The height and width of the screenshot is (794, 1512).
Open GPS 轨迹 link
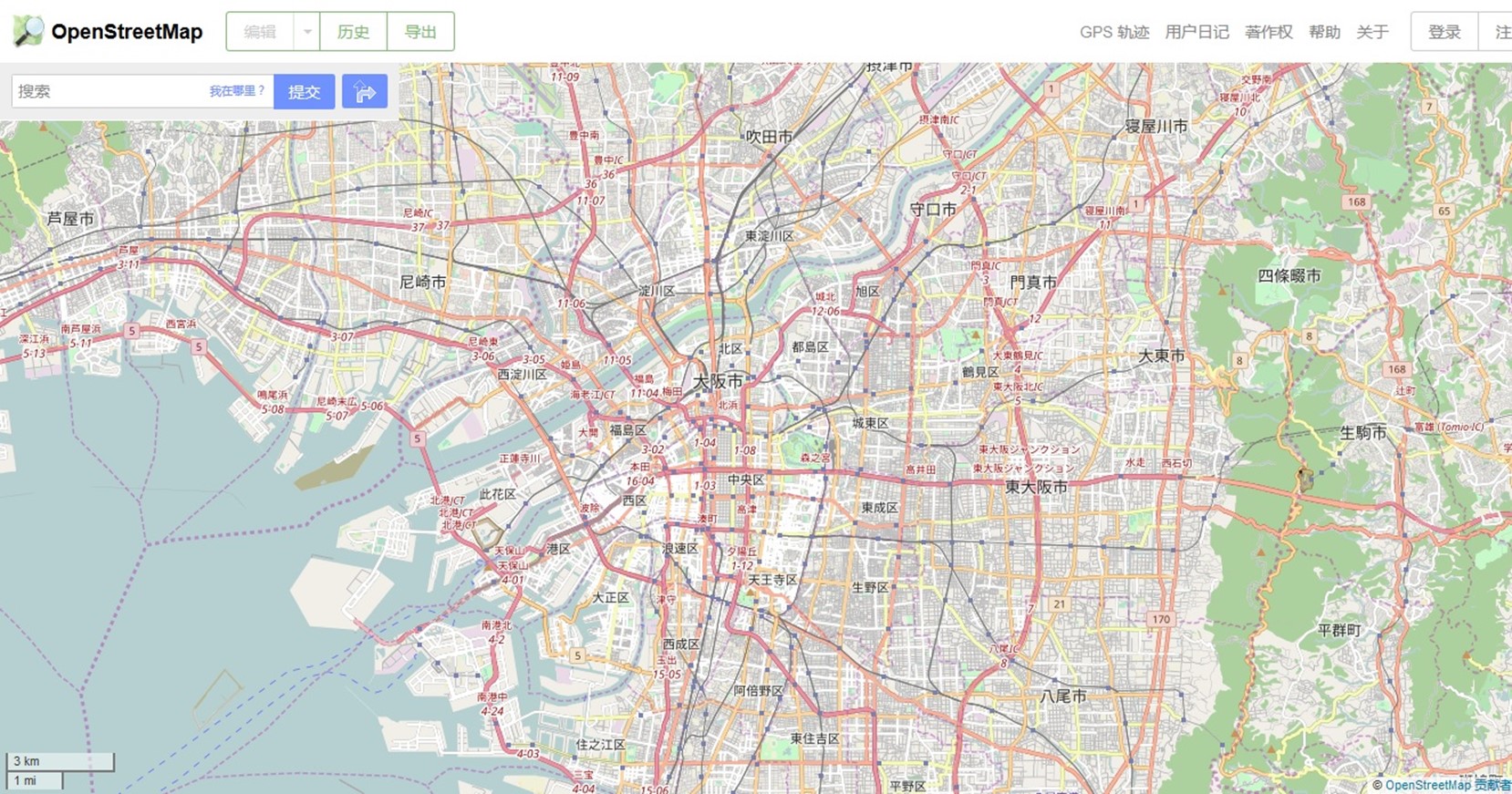(1114, 32)
